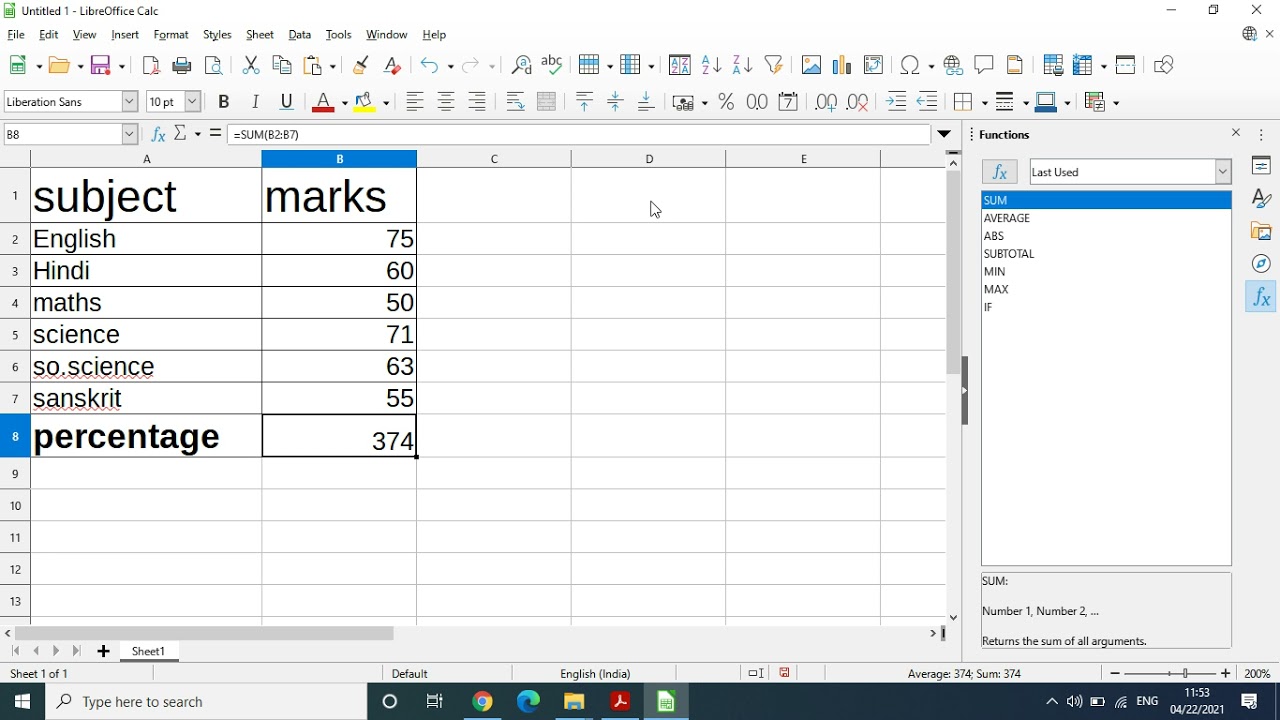Click the Undo arrow icon
The width and height of the screenshot is (1280, 720).
click(429, 65)
